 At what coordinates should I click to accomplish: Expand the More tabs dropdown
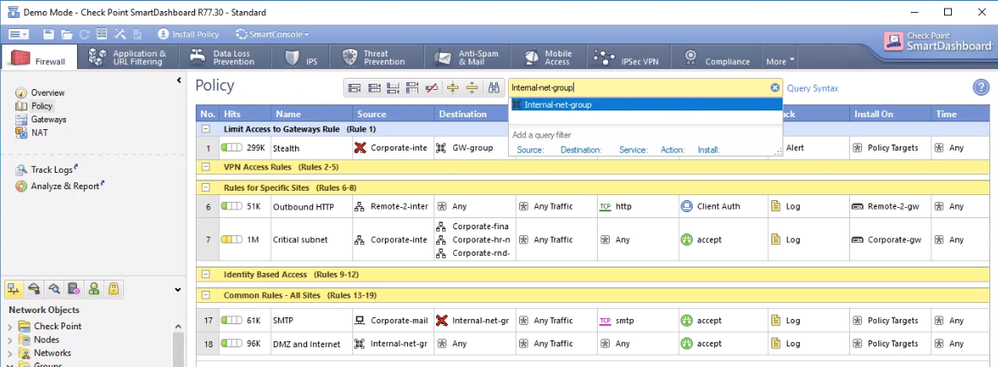780,62
